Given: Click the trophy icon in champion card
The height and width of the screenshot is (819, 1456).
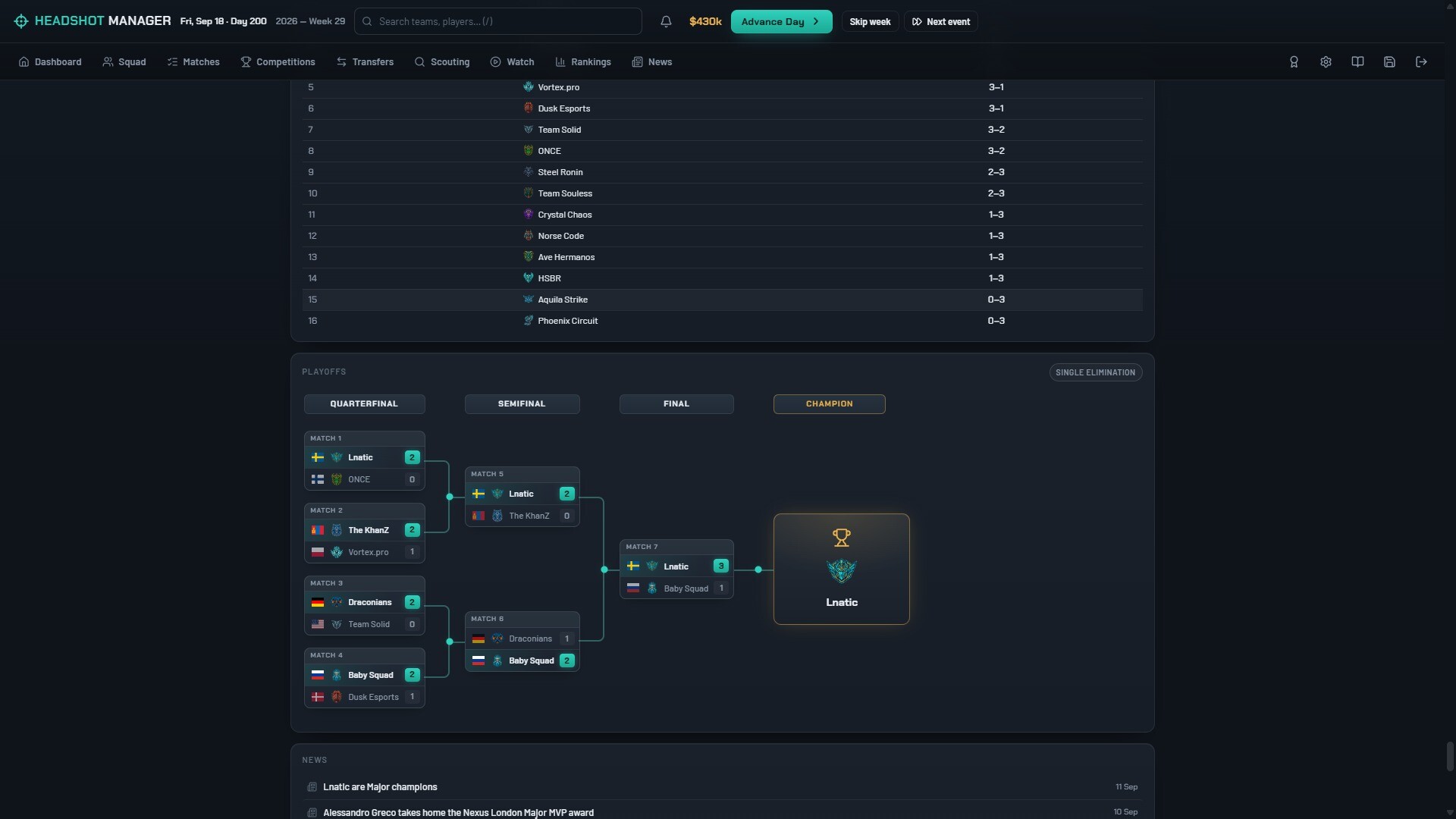Looking at the screenshot, I should (841, 538).
